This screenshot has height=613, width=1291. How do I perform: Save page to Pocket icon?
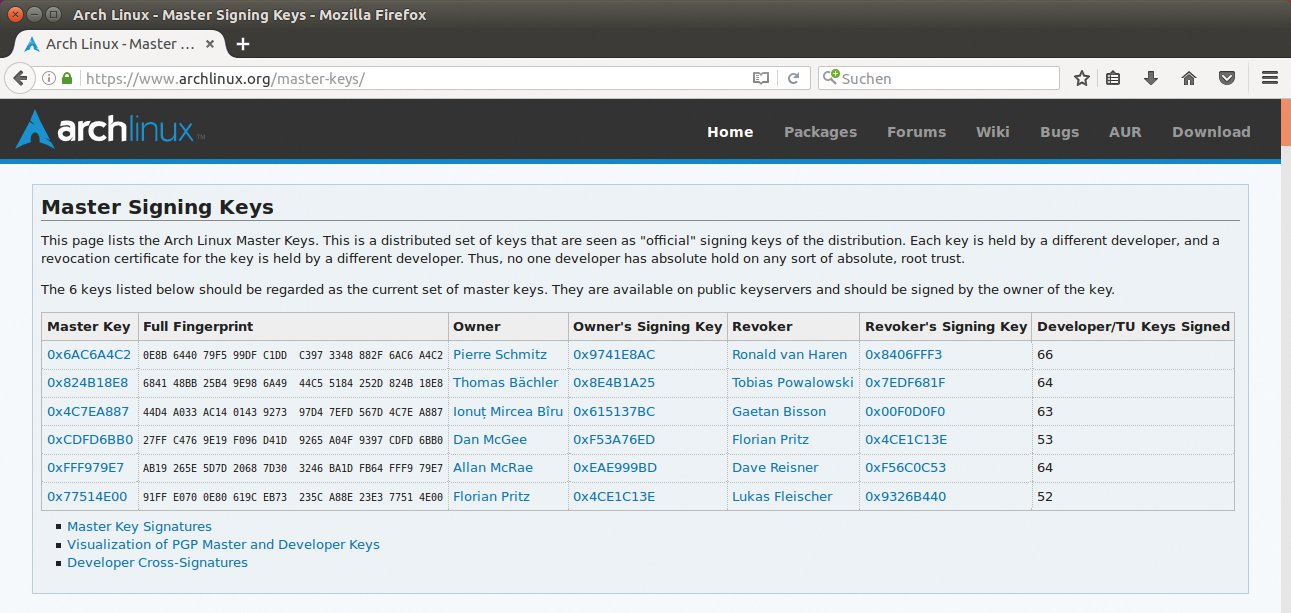point(1227,78)
